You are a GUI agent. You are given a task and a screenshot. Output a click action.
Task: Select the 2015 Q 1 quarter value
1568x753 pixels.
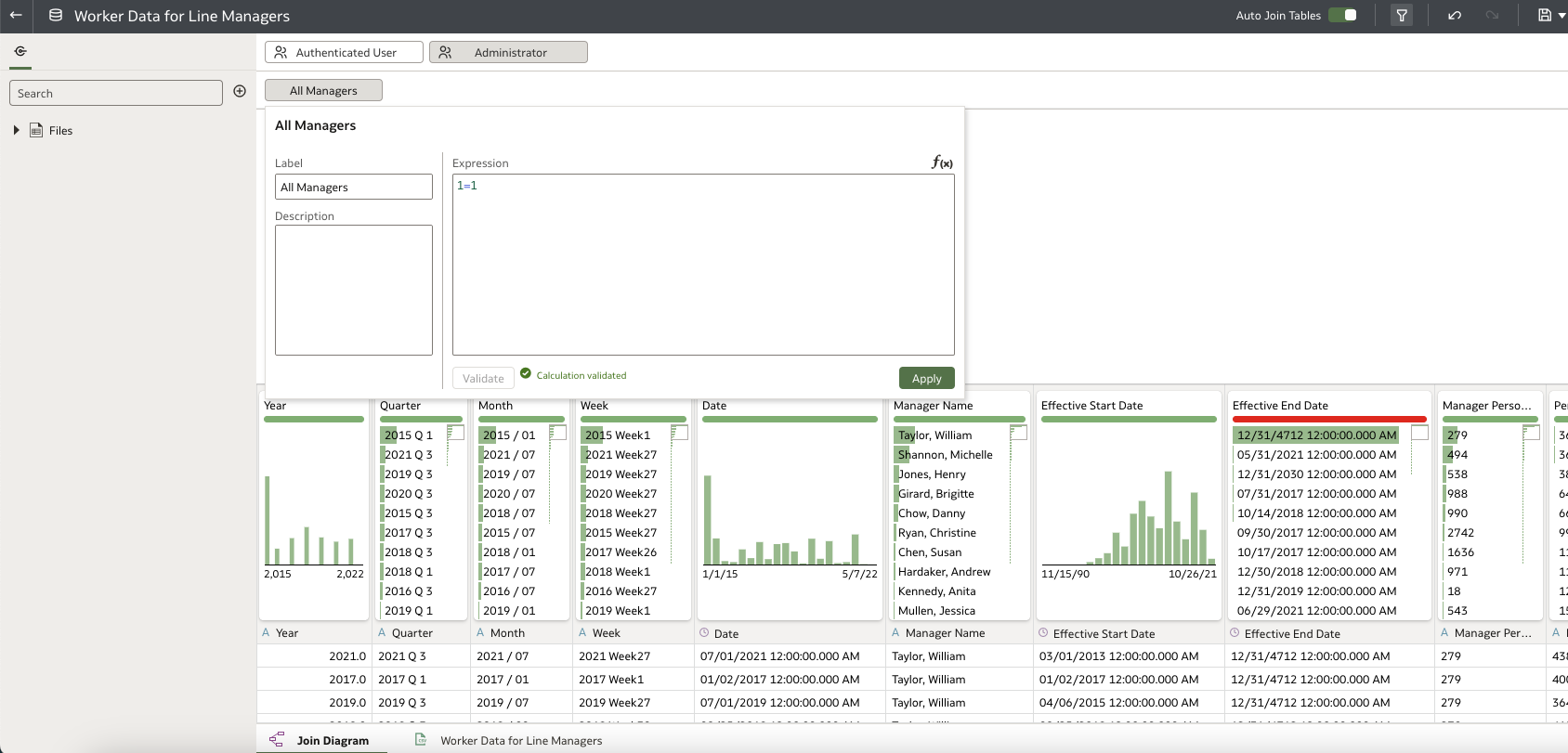(409, 435)
